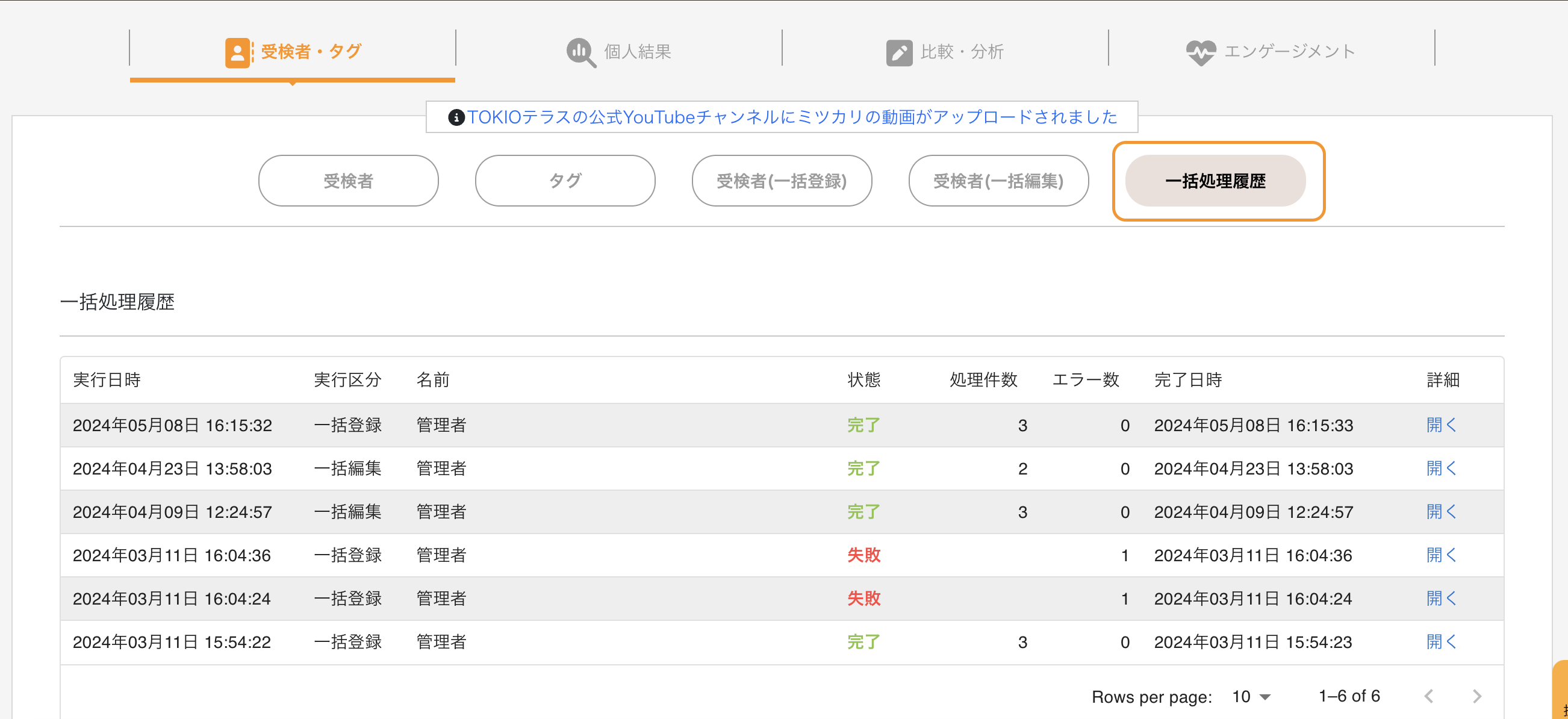Select the 受検者 sub-tab button
Image resolution: width=1568 pixels, height=719 pixels.
[348, 180]
